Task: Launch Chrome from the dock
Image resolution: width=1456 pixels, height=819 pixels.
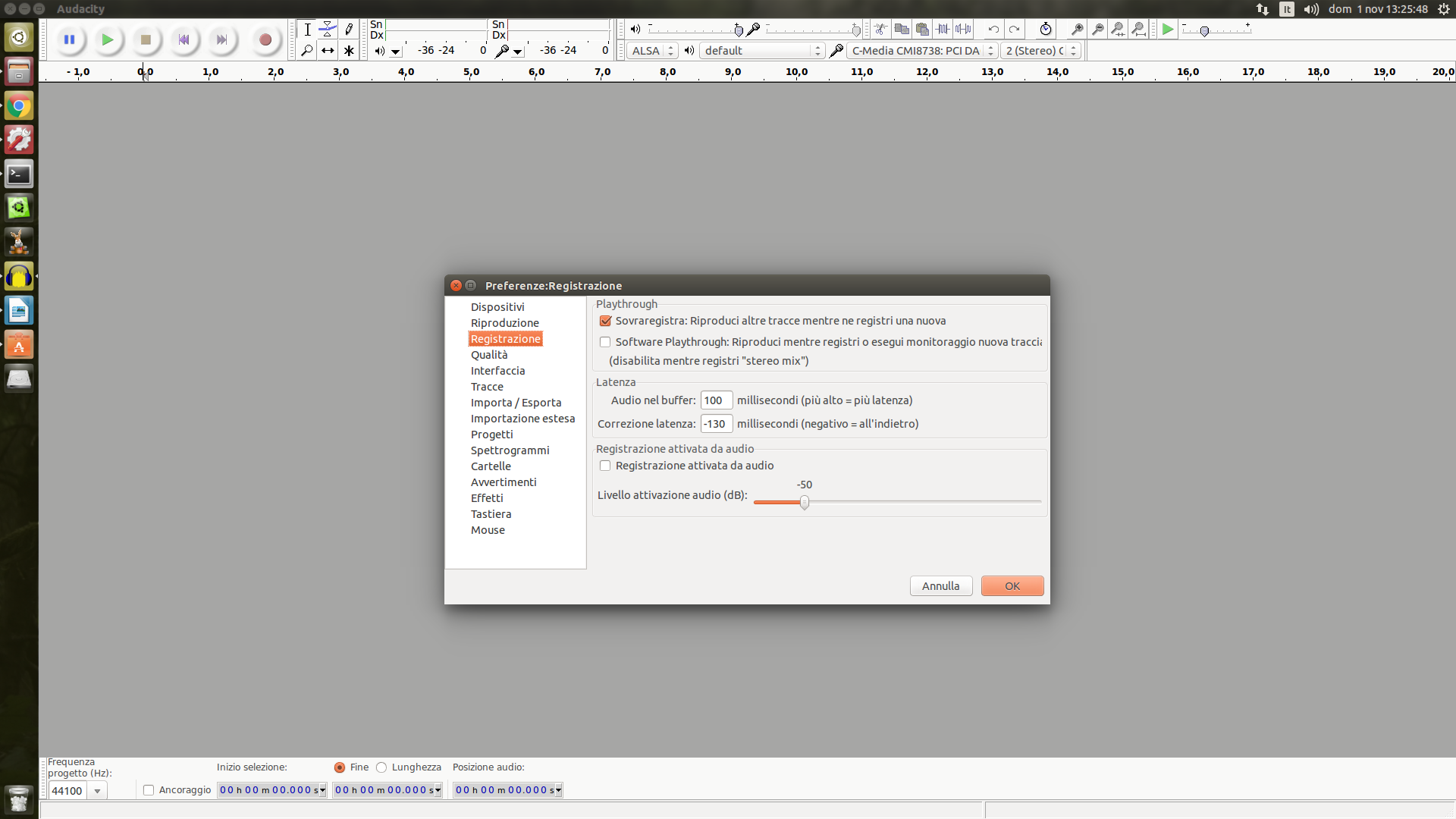Action: pos(19,106)
